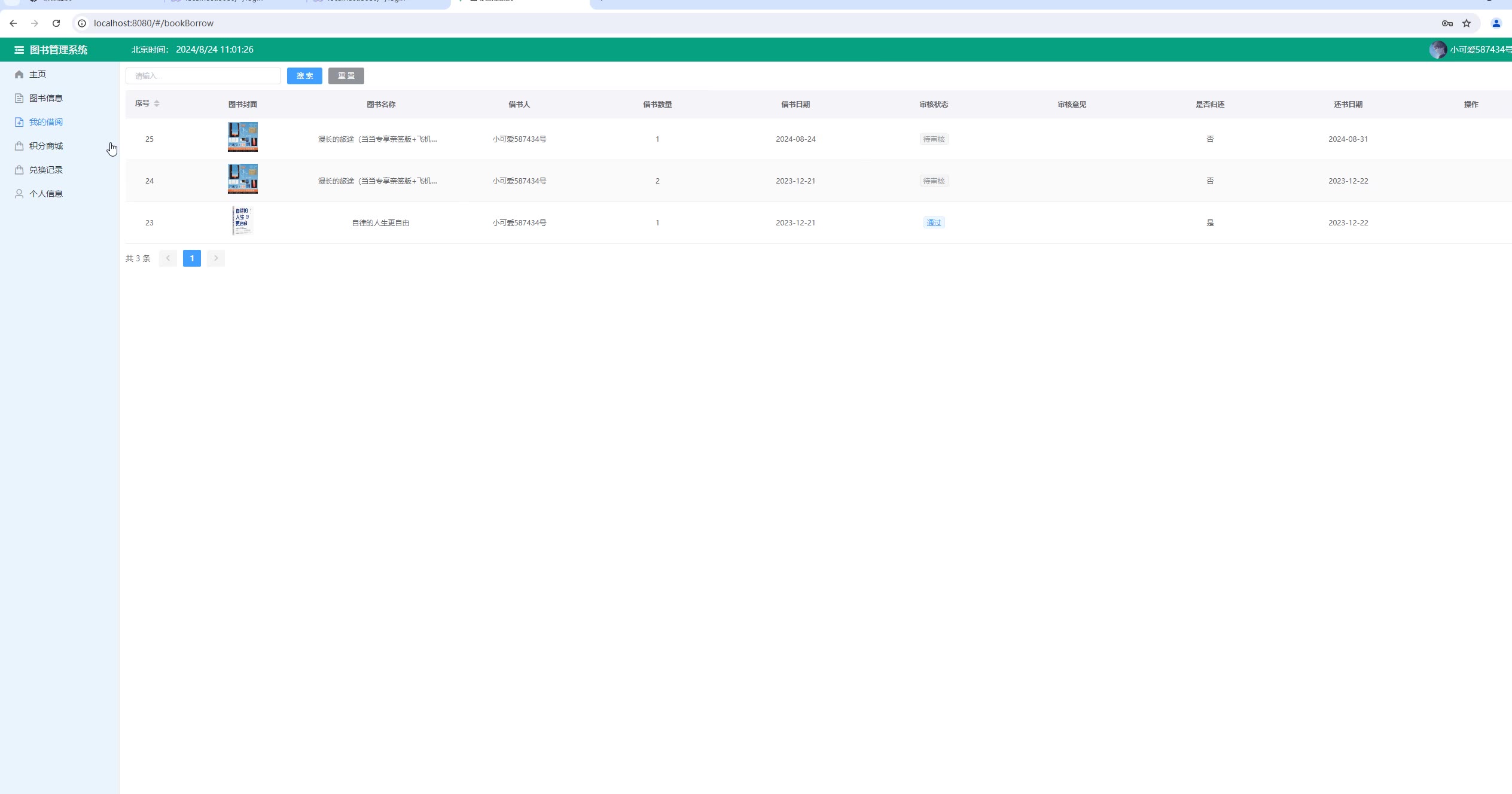This screenshot has height=794, width=1512.
Task: Click the home icon beside 主页
Action: [x=19, y=74]
